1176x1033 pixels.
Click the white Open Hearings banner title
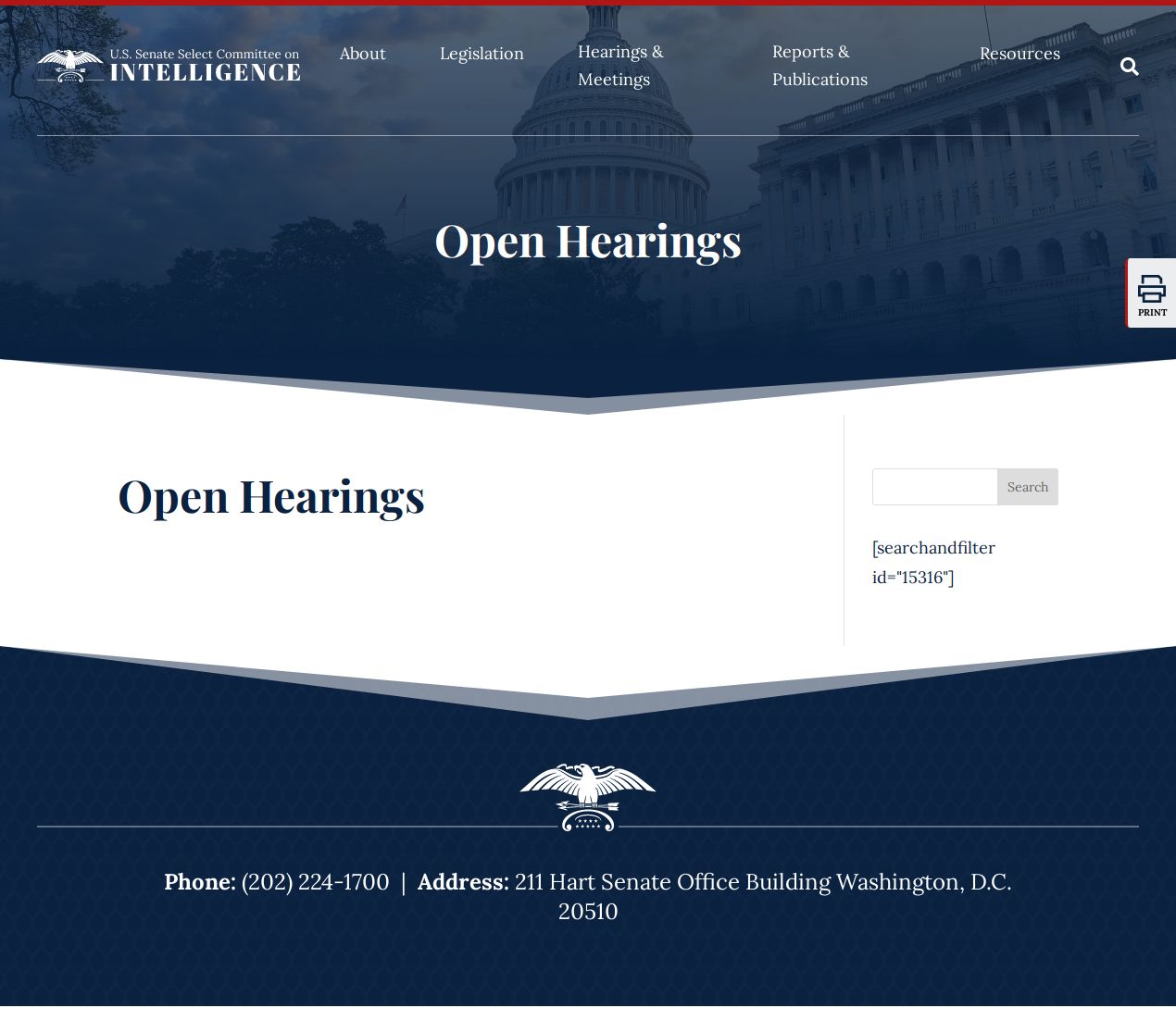pyautogui.click(x=588, y=242)
